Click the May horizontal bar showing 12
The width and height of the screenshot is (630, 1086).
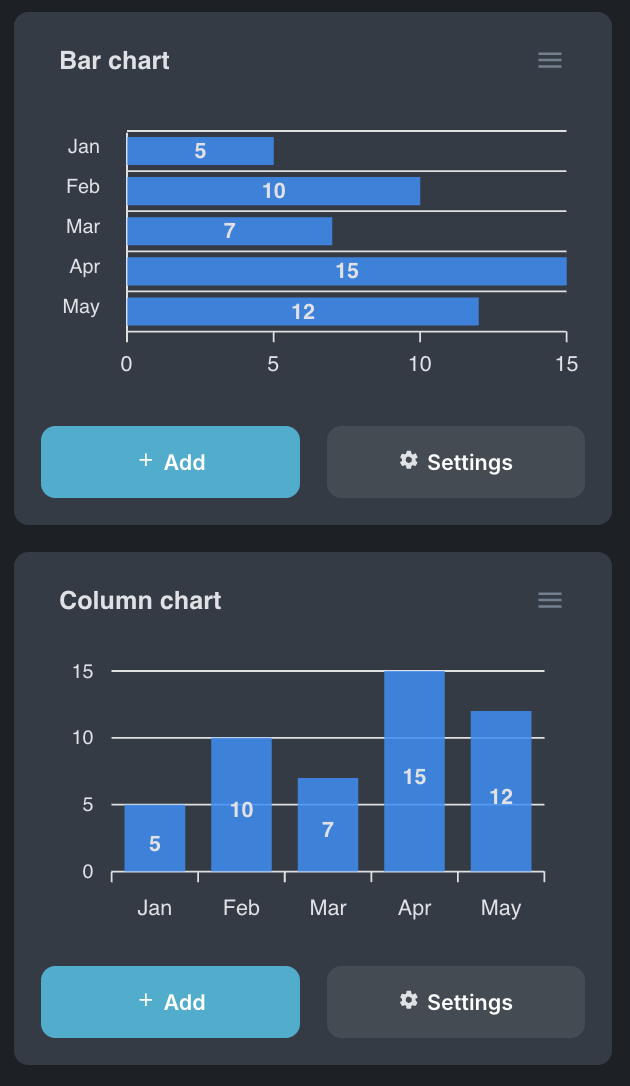(302, 311)
